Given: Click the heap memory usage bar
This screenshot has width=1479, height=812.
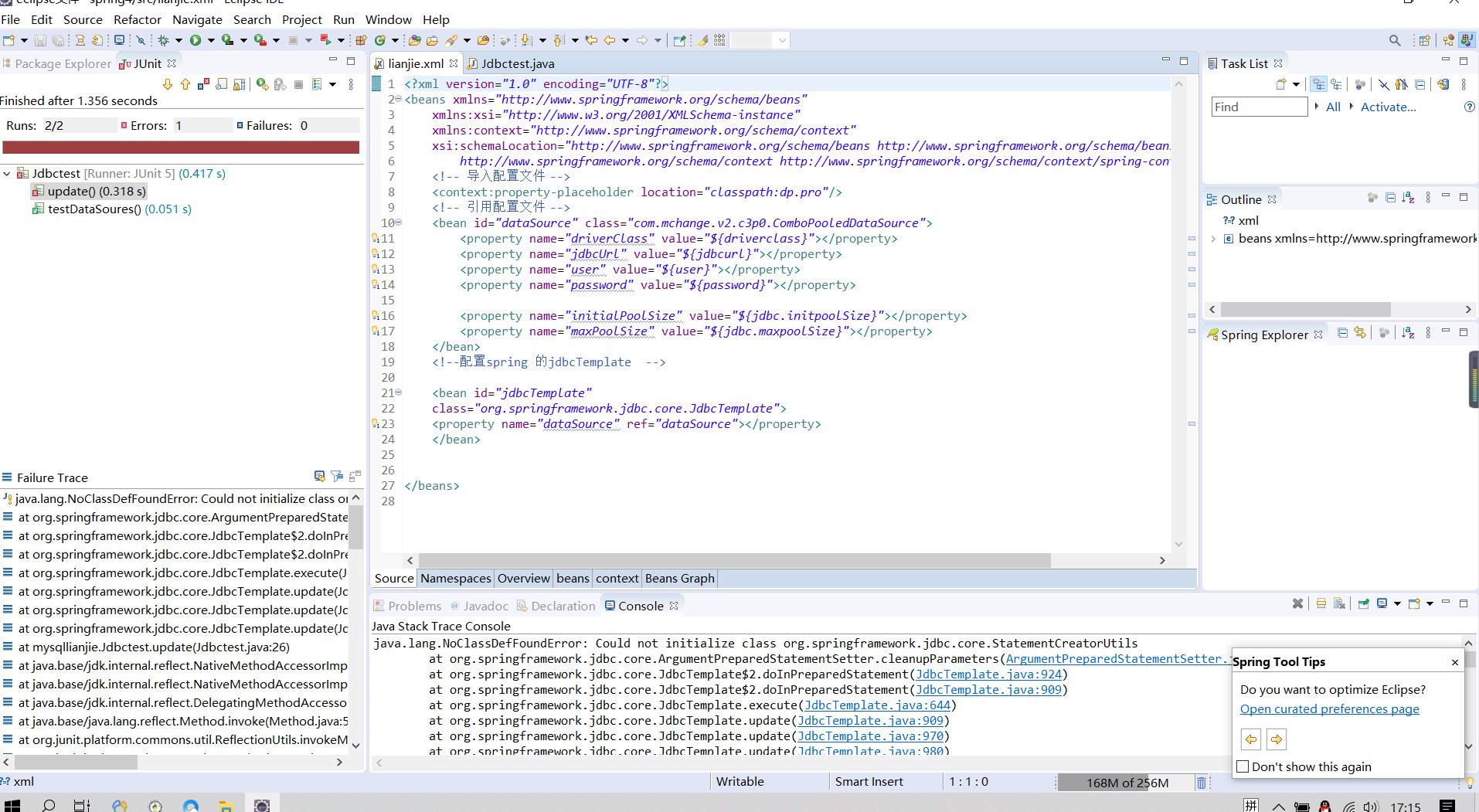Looking at the screenshot, I should pos(1127,783).
